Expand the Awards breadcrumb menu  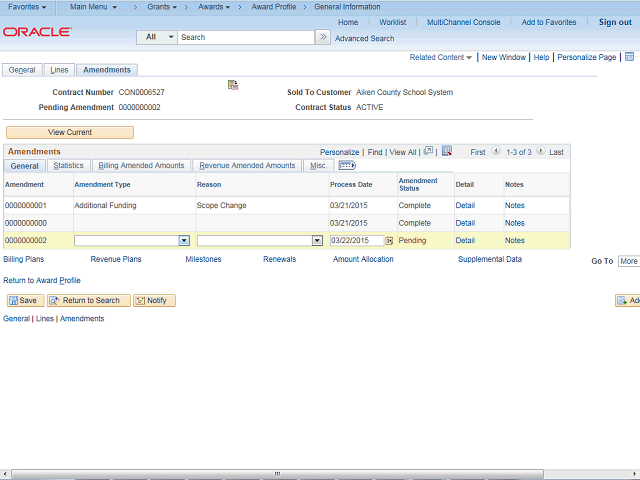(x=214, y=7)
